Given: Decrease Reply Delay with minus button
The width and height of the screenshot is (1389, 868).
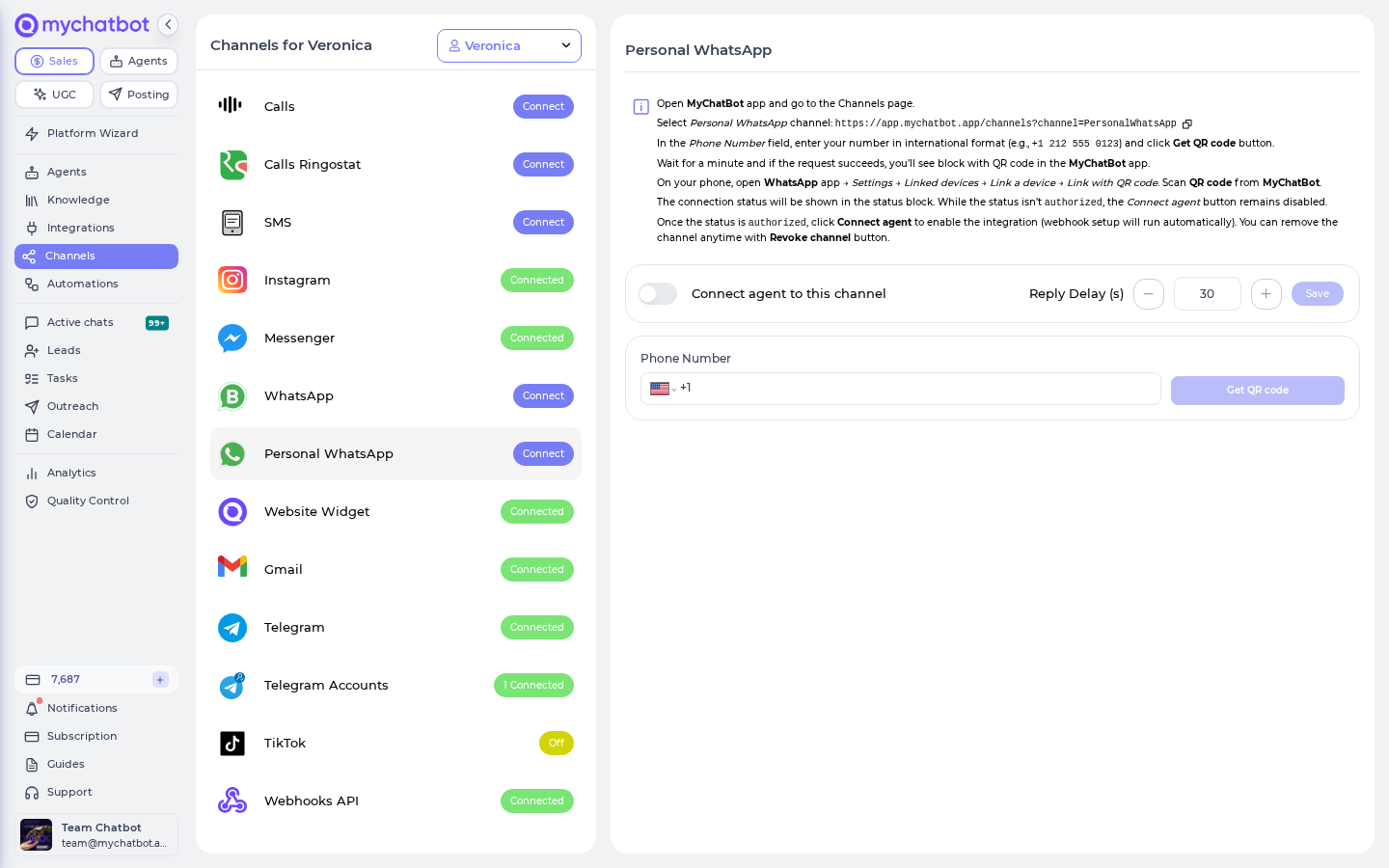Looking at the screenshot, I should (1149, 294).
